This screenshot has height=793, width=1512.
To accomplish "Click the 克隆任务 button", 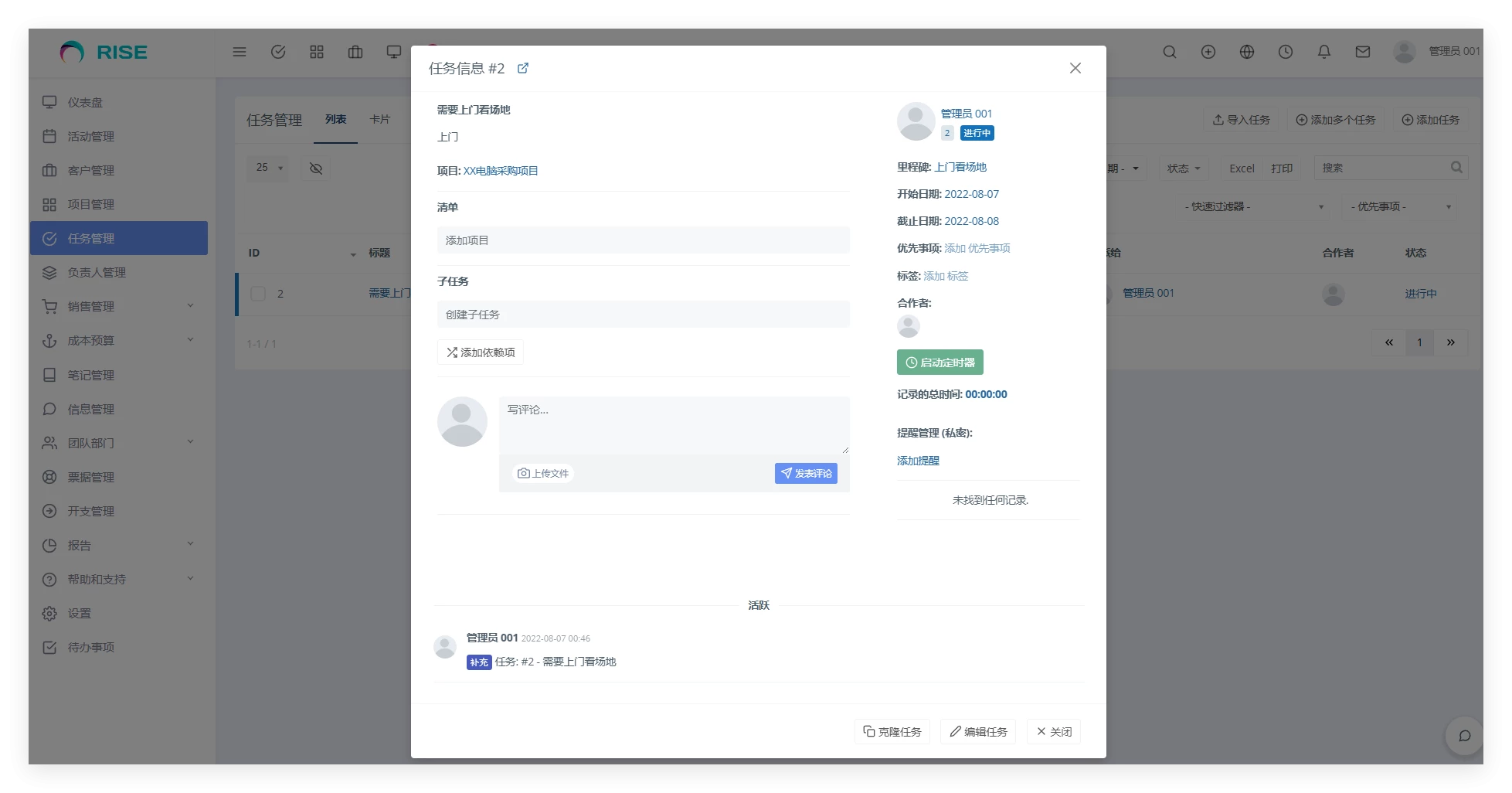I will point(892,732).
